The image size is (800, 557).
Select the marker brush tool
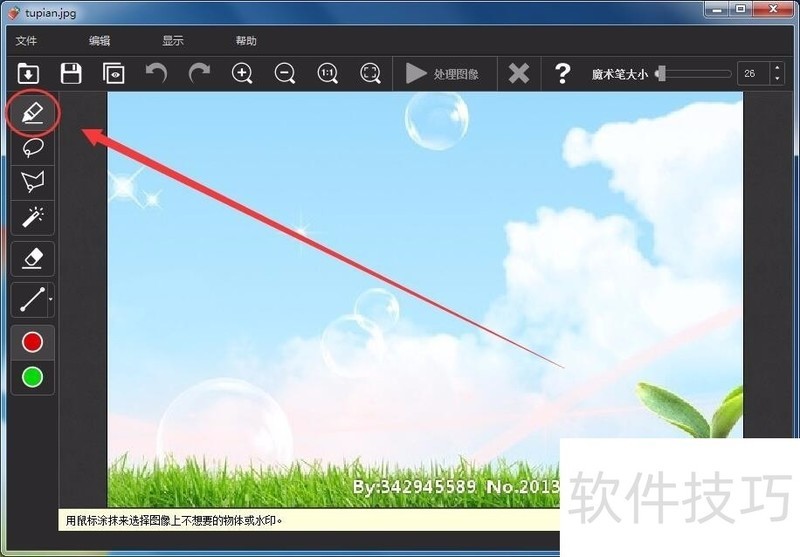pos(33,113)
